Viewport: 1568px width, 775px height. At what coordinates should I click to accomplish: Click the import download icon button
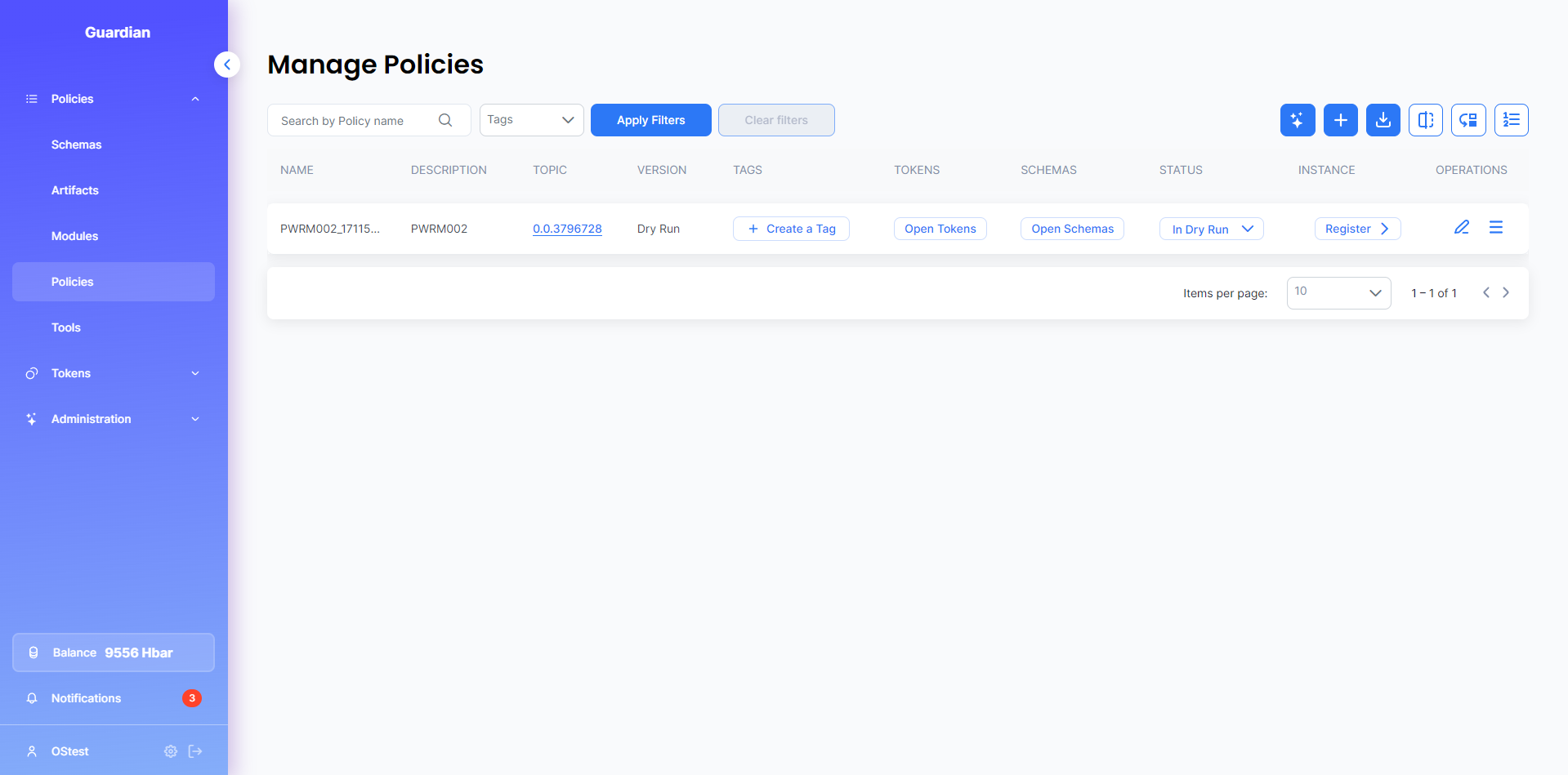(1383, 120)
